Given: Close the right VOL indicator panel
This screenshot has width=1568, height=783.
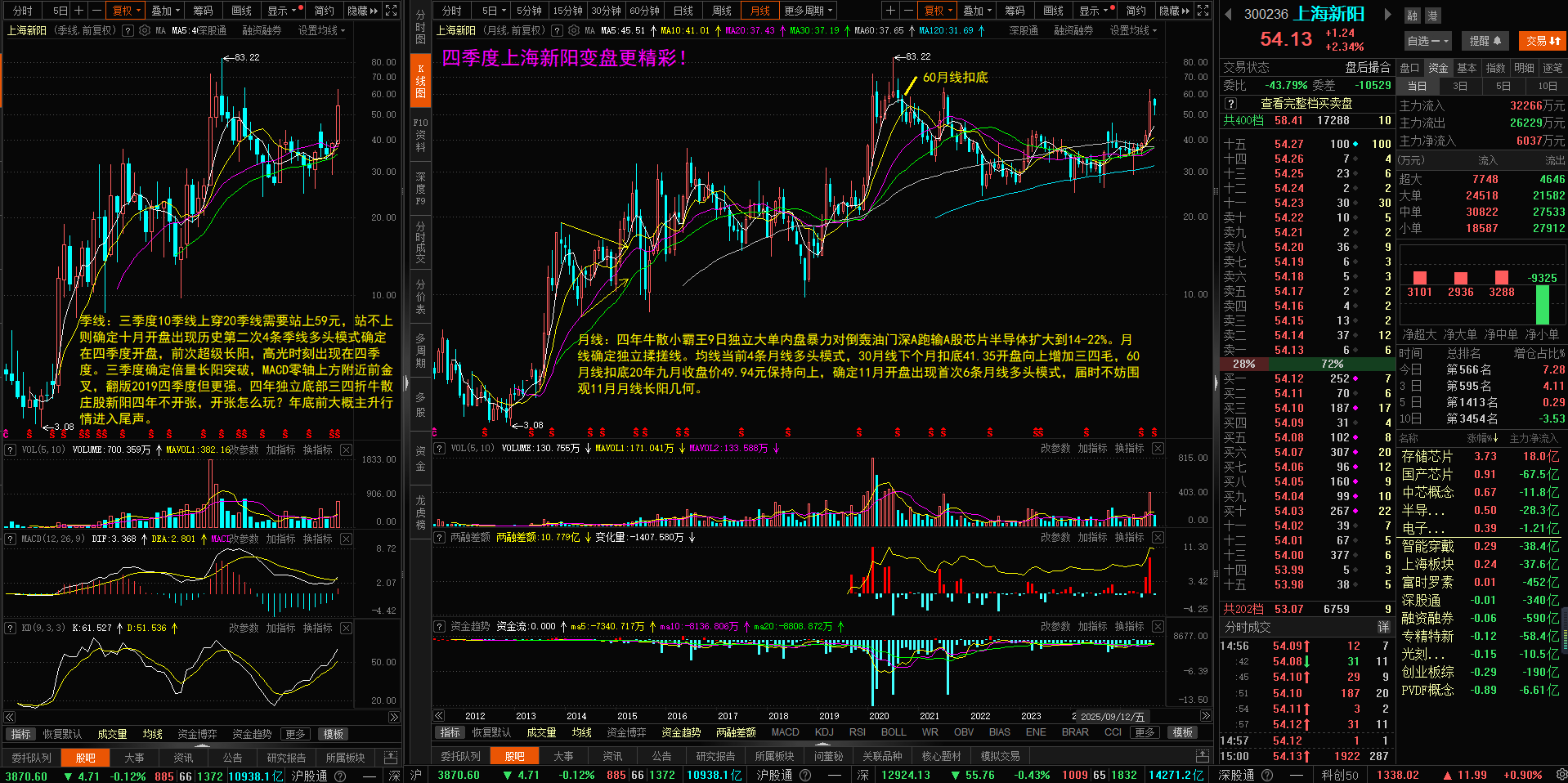Looking at the screenshot, I should [x=1158, y=448].
